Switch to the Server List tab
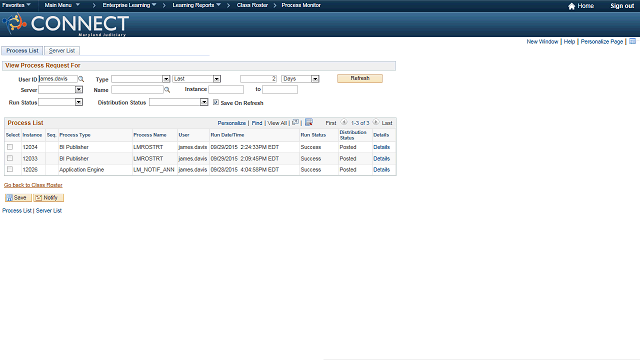 coord(62,51)
